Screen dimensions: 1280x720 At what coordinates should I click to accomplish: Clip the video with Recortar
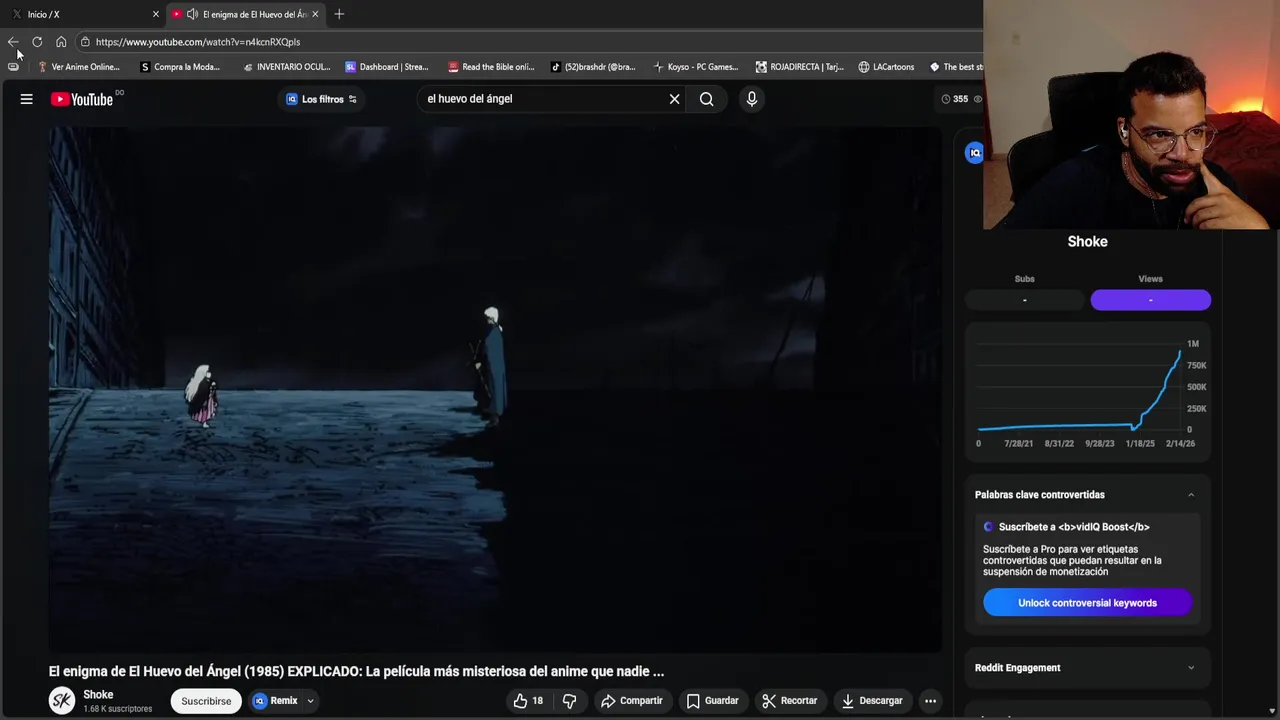(x=790, y=701)
